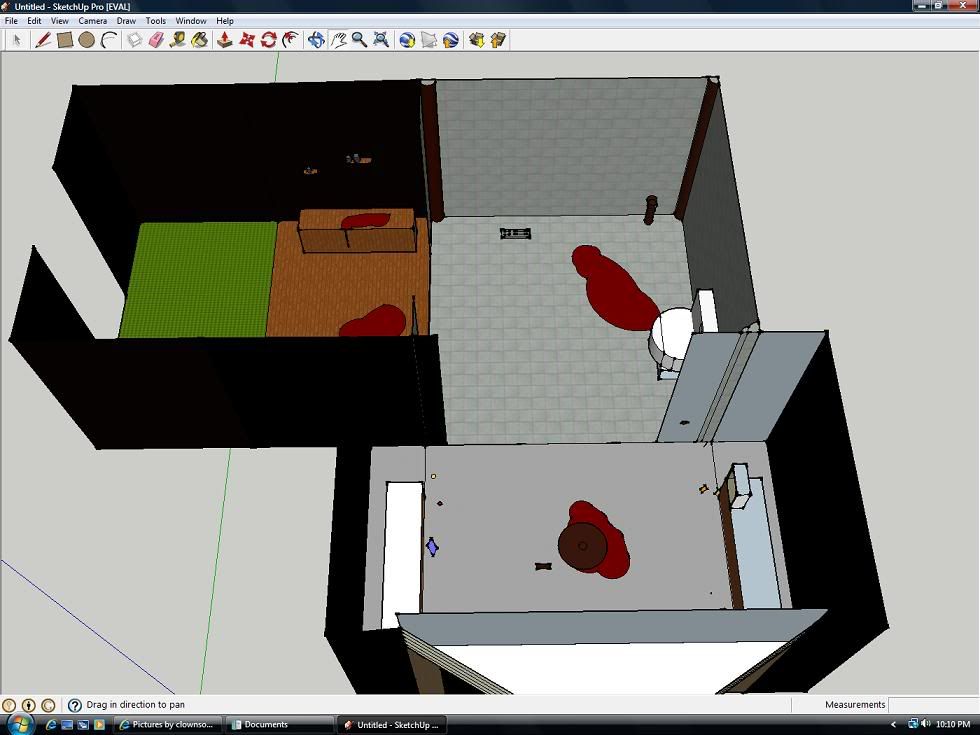
Task: Open the Window menu
Action: (x=191, y=21)
